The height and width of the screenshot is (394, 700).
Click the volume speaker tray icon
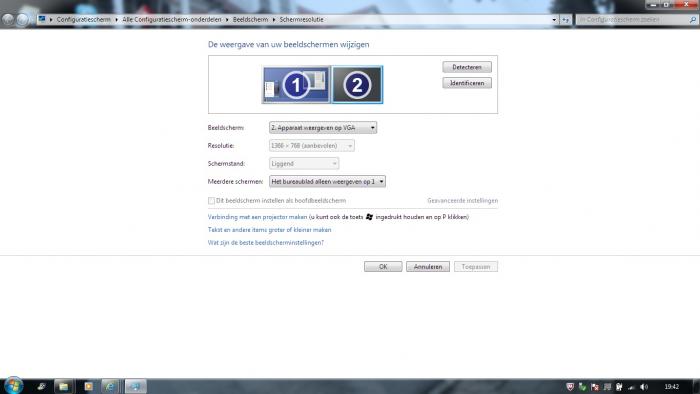(x=644, y=387)
